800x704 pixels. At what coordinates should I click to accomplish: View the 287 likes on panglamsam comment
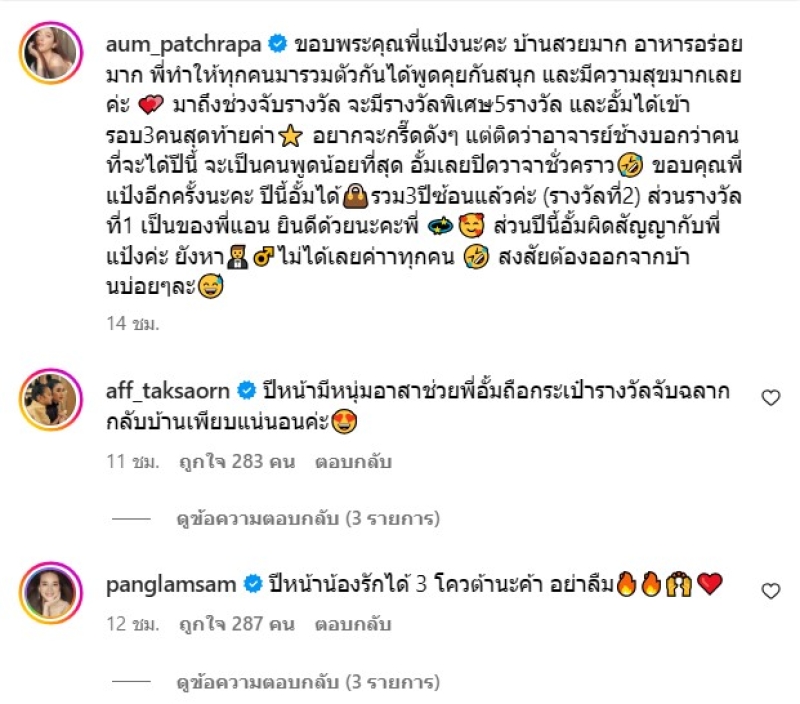click(237, 624)
